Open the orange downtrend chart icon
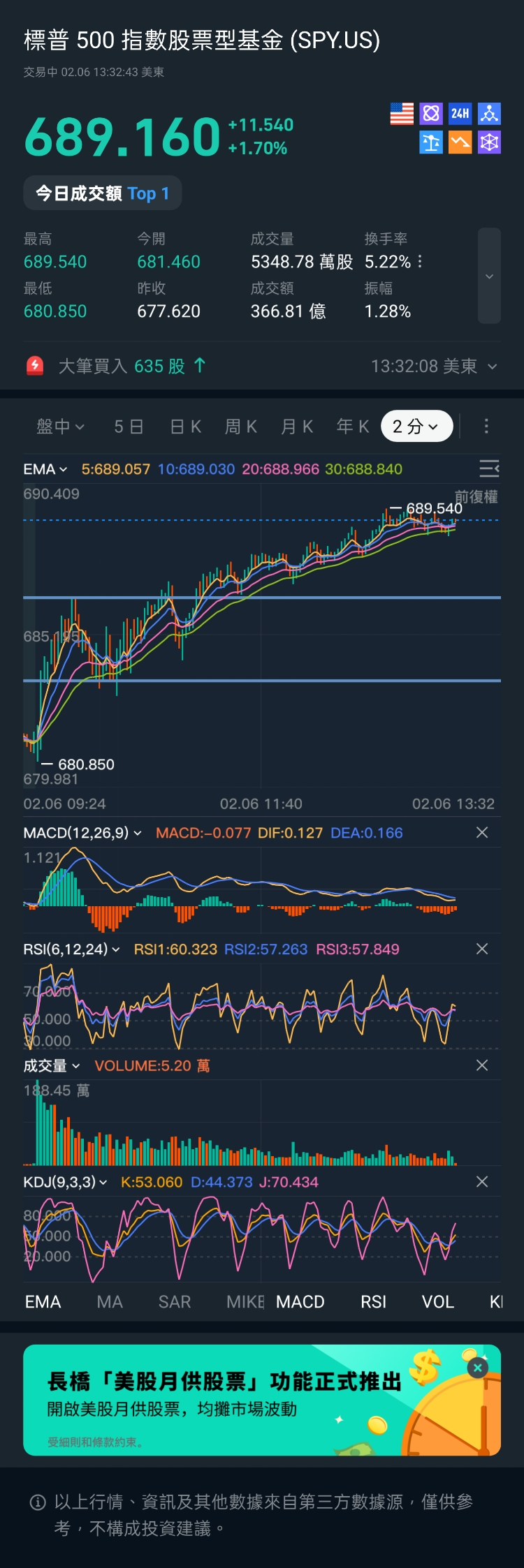The image size is (524, 1568). pos(460,142)
